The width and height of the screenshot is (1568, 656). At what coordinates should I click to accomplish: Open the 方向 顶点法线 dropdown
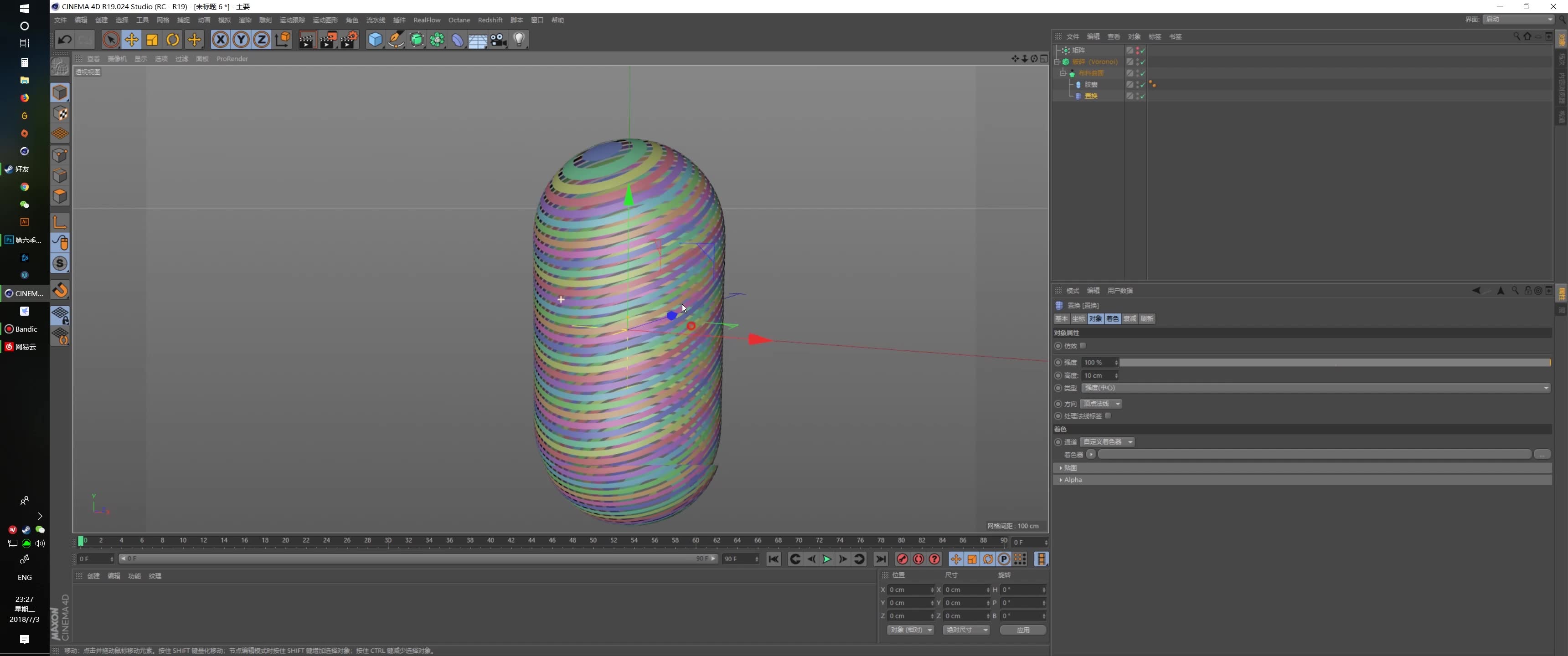point(1101,404)
